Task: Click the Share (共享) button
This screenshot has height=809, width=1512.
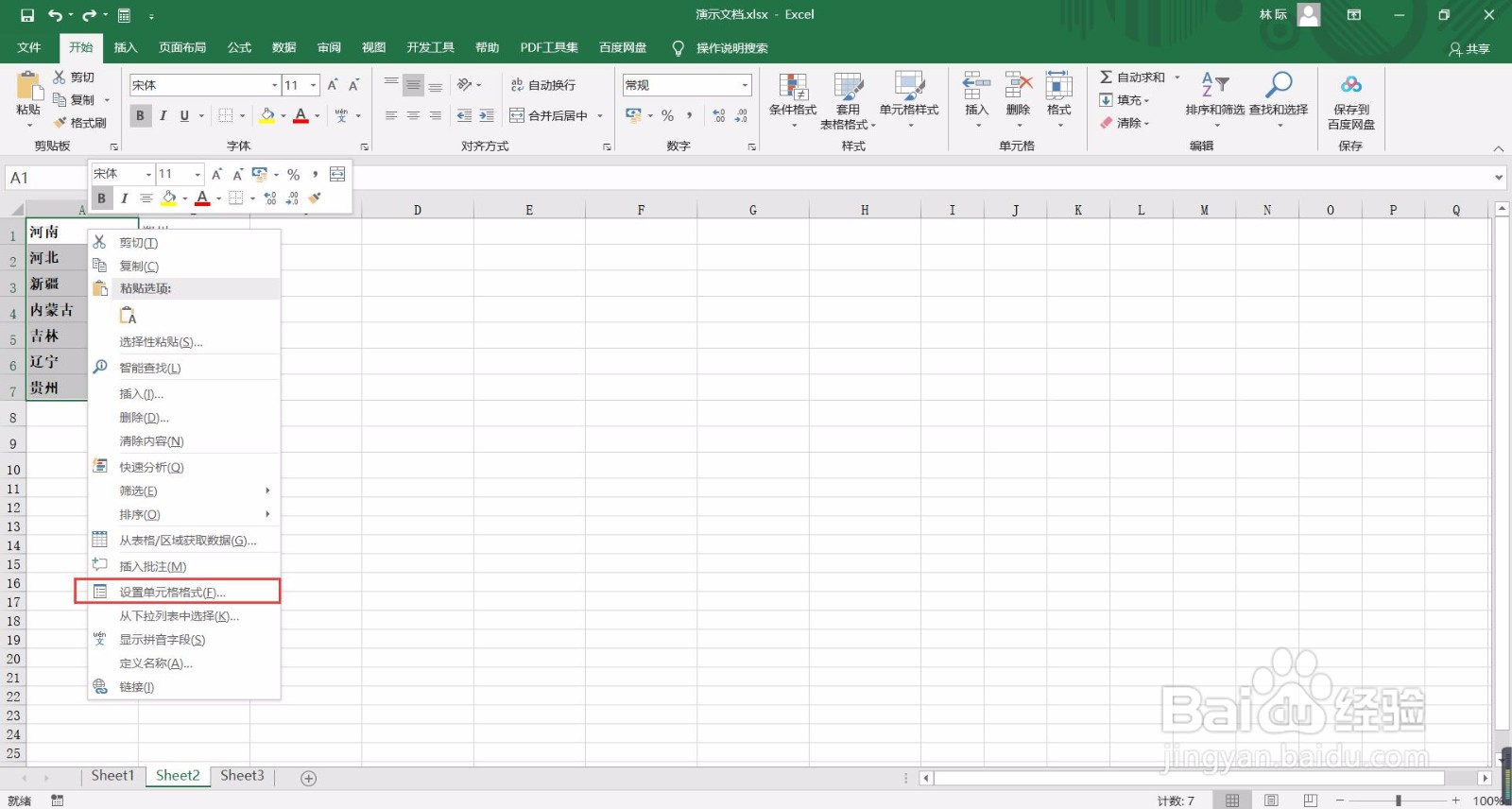Action: 1469,48
